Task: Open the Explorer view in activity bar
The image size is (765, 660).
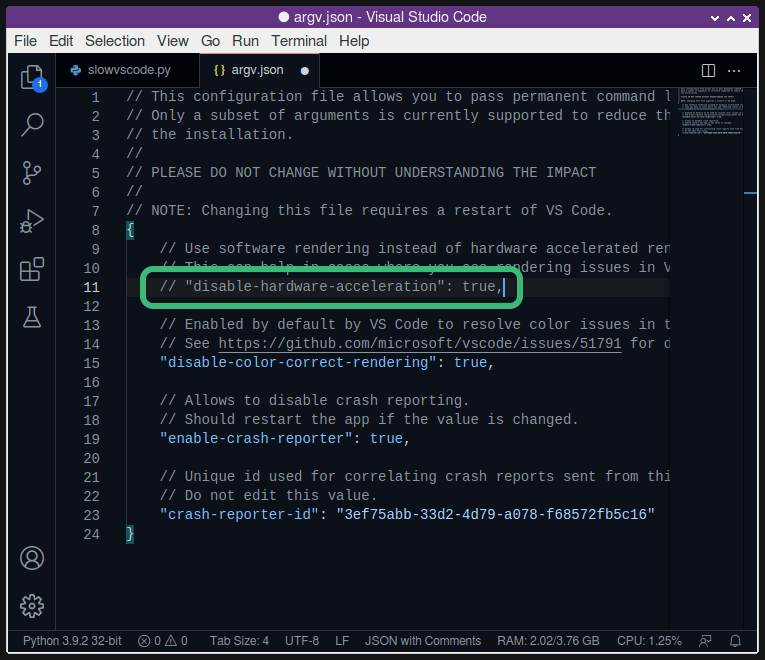Action: click(32, 77)
